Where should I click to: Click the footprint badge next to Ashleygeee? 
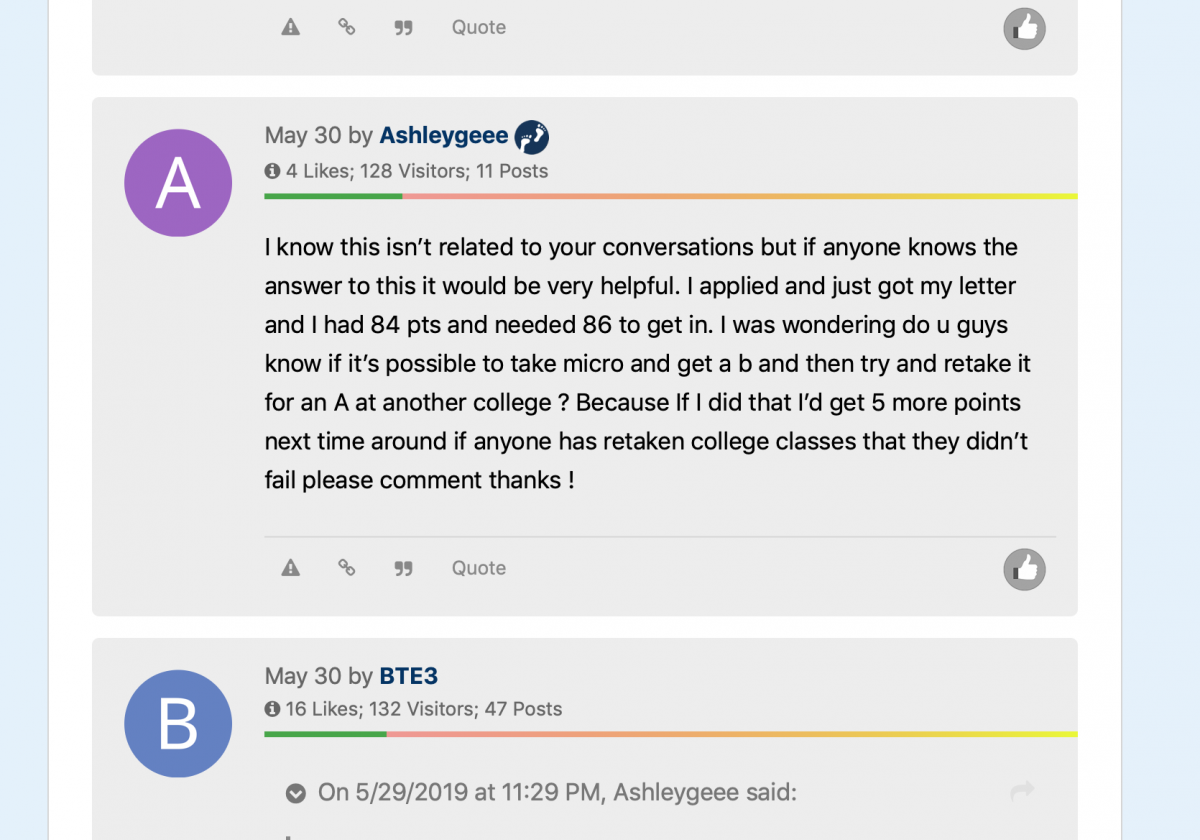tap(531, 136)
